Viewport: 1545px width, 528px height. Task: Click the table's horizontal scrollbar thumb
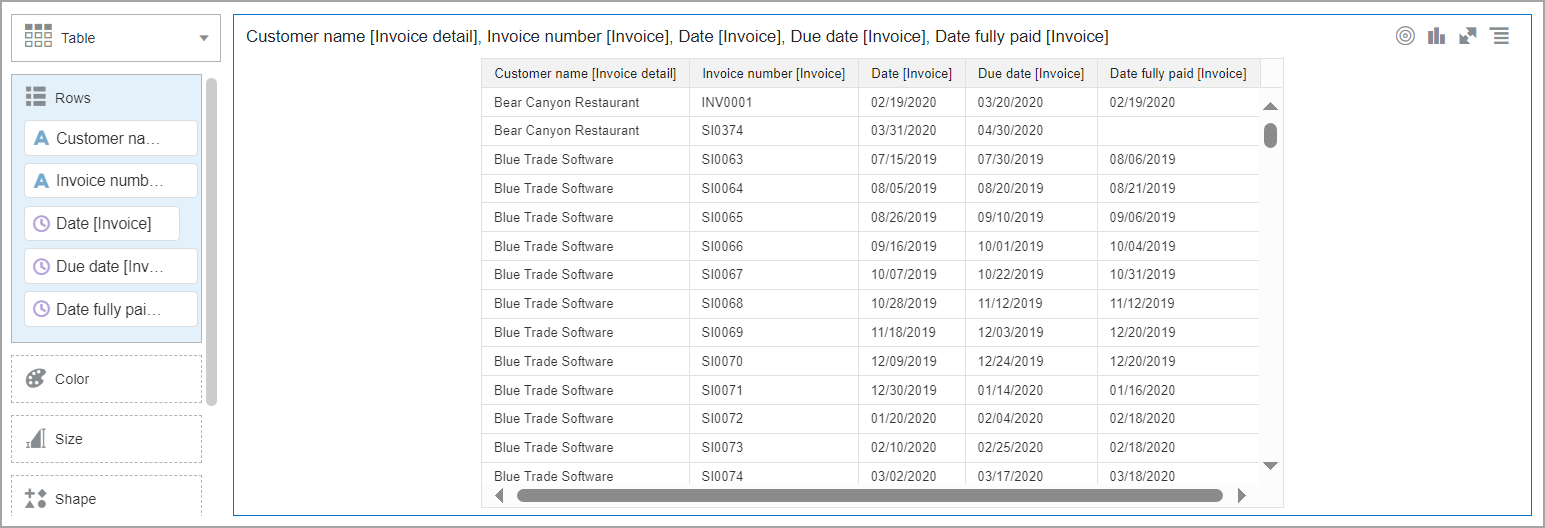click(869, 495)
